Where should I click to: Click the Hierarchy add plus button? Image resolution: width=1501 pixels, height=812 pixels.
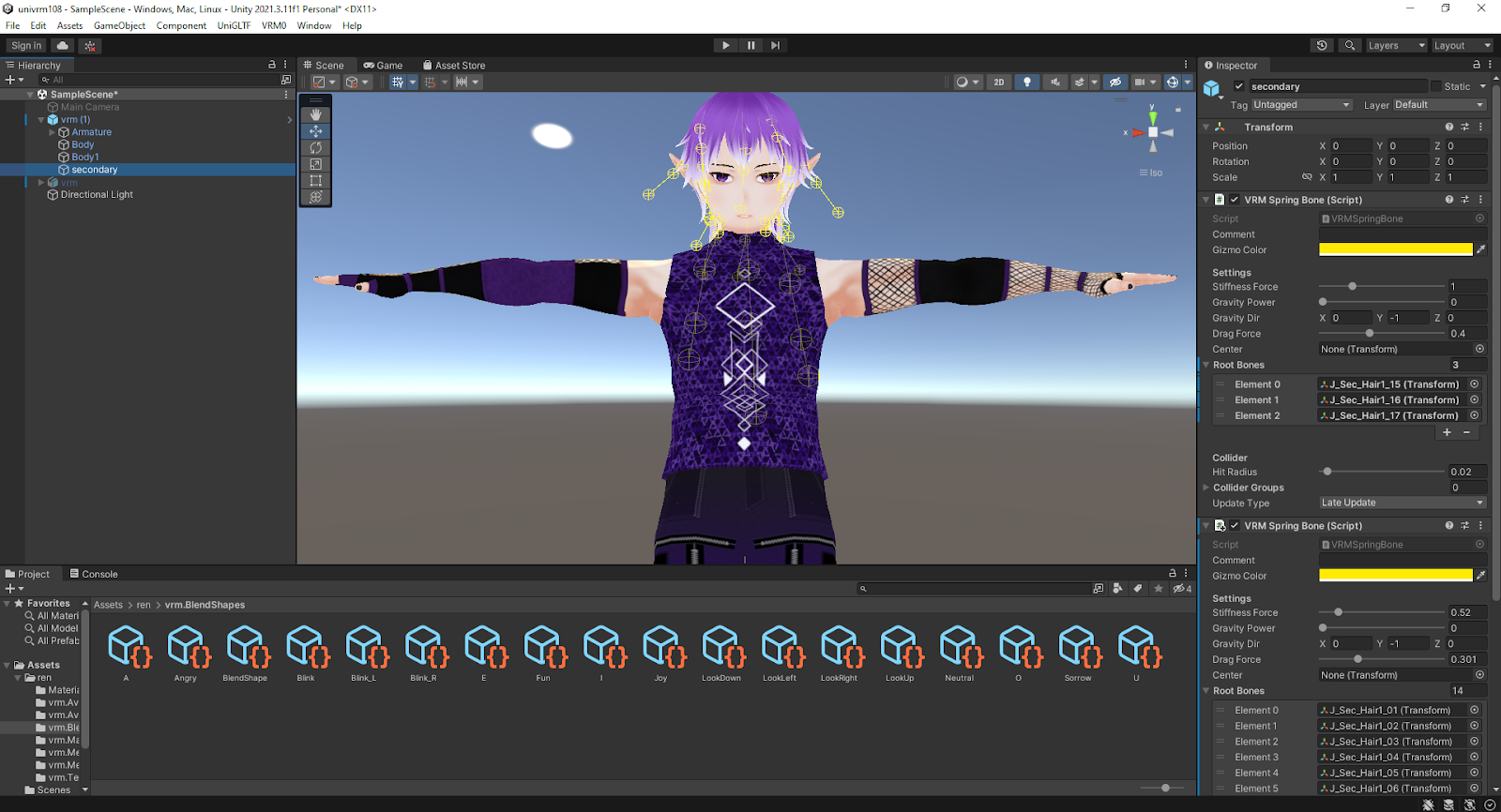[x=10, y=80]
